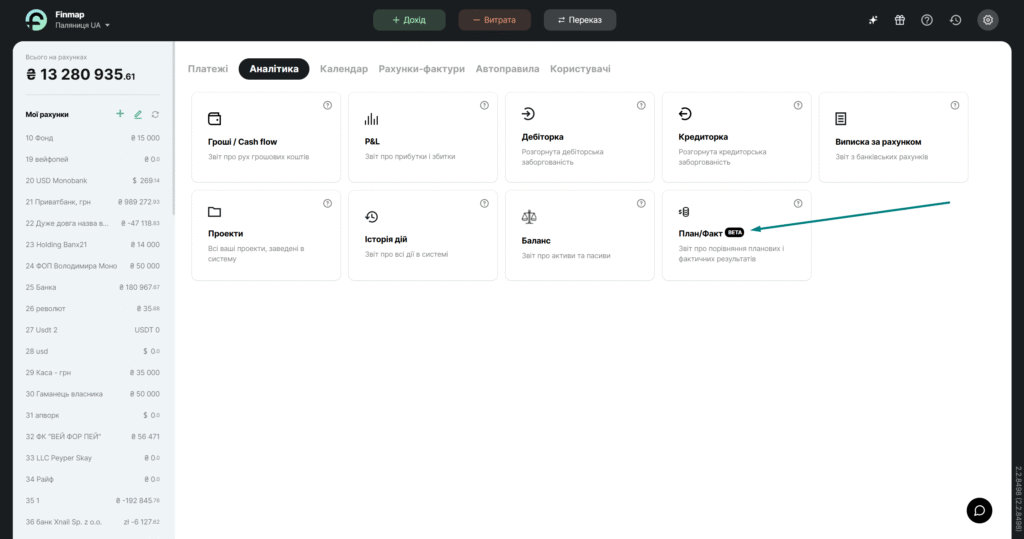1024x539 pixels.
Task: Click the Переказ transfer button
Action: [x=580, y=20]
